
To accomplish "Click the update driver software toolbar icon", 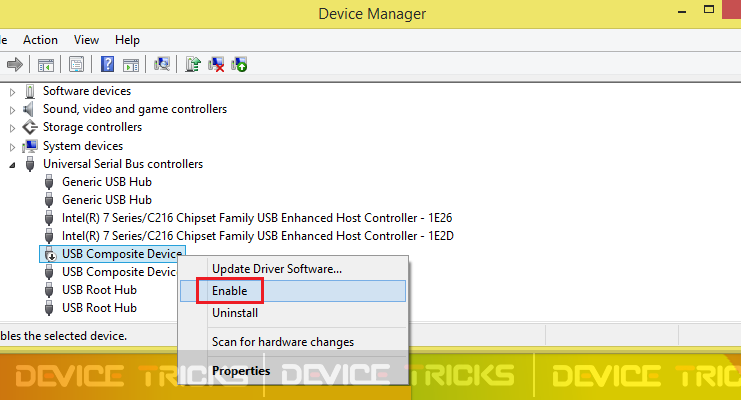I will (192, 64).
